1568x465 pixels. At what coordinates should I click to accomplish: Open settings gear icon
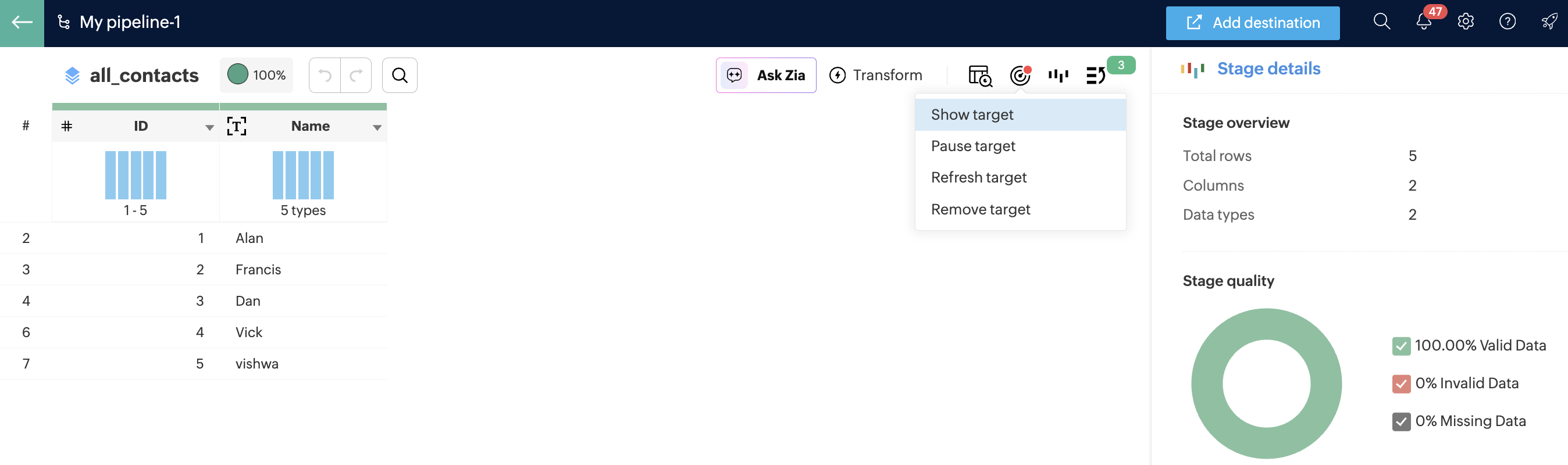(1465, 22)
